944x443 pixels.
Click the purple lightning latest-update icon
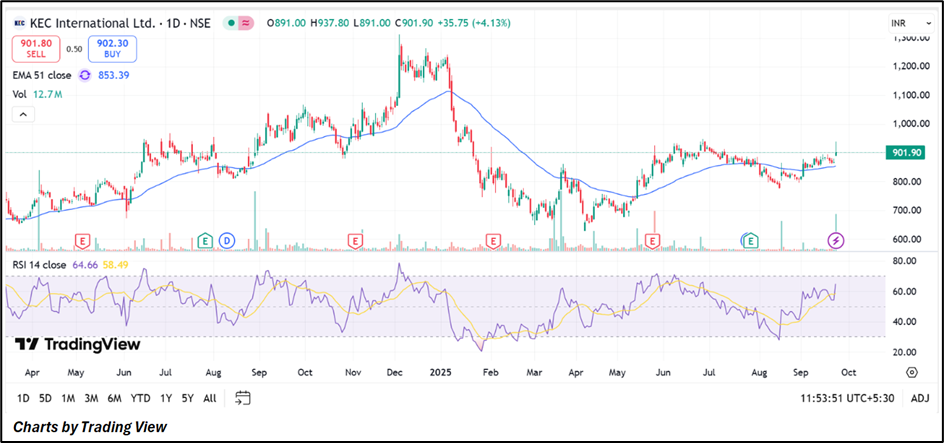pos(836,241)
